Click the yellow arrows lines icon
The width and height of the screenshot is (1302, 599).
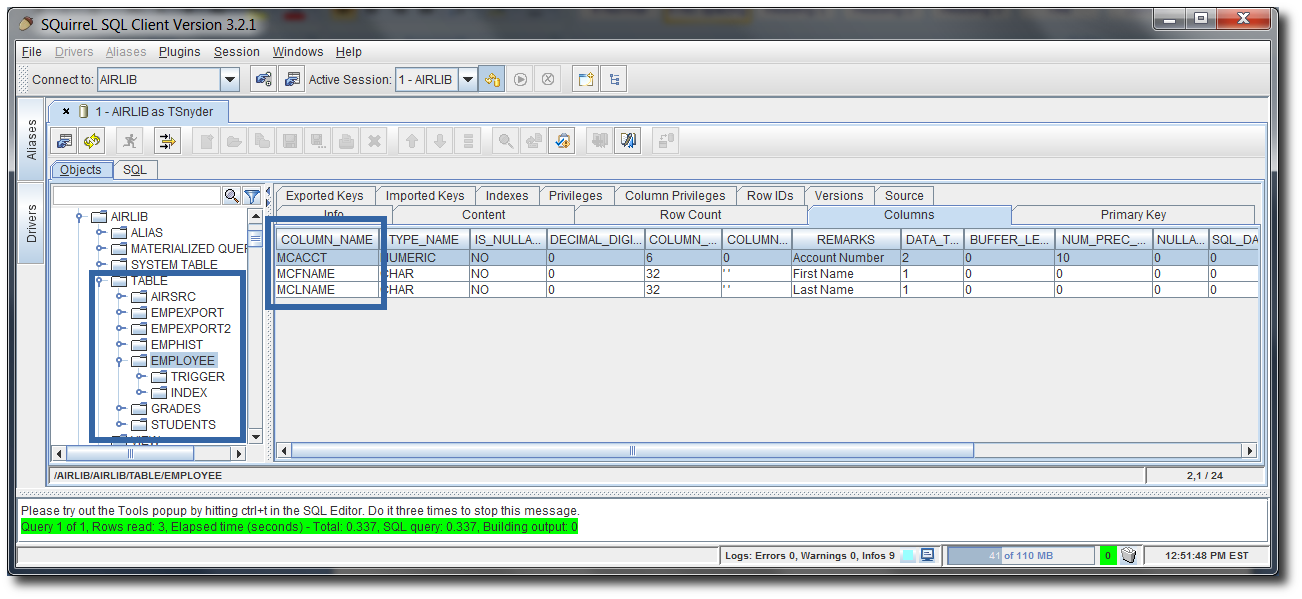pos(167,141)
